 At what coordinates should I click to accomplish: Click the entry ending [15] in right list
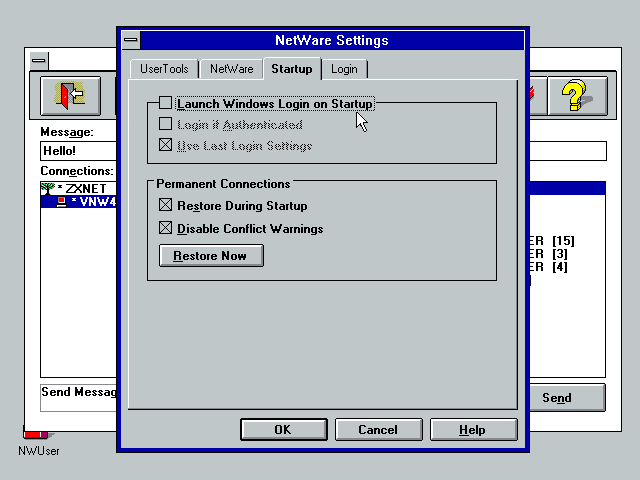pos(552,241)
